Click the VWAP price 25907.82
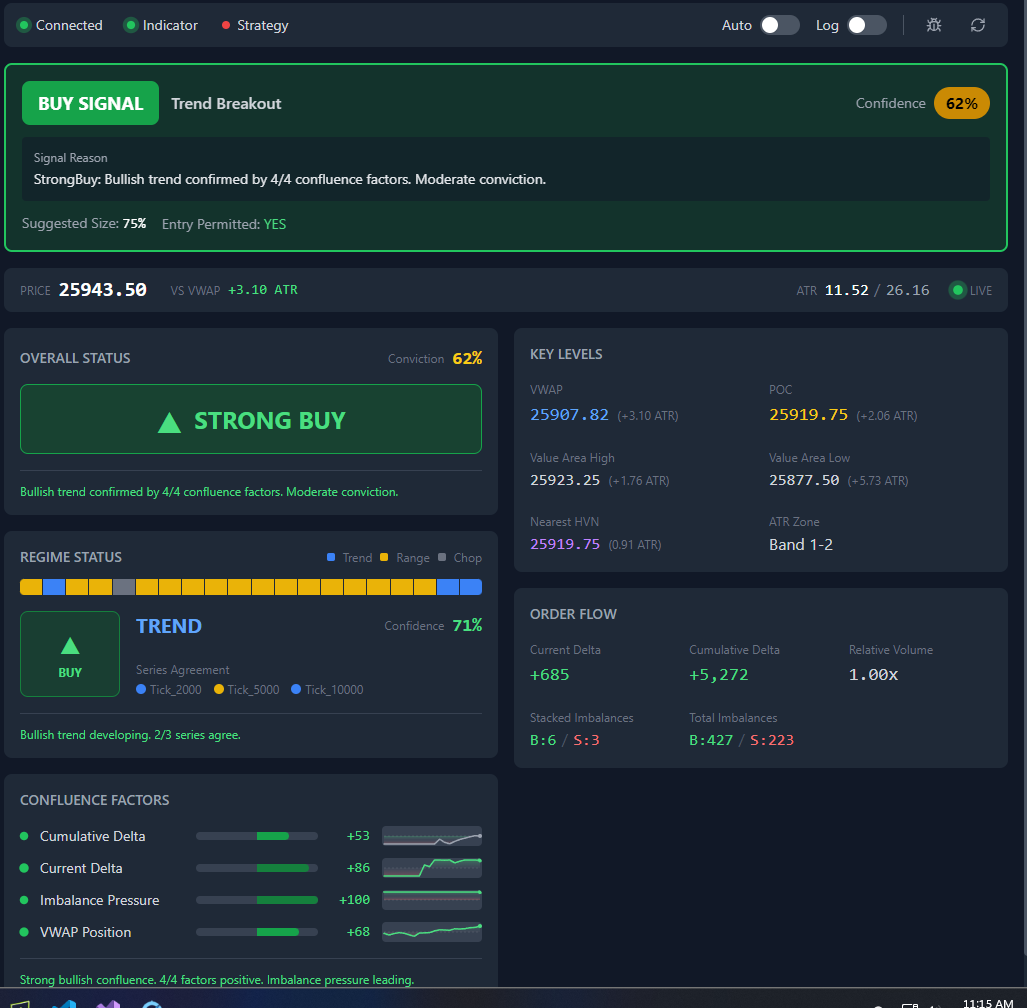This screenshot has height=1008, width=1027. tap(569, 415)
